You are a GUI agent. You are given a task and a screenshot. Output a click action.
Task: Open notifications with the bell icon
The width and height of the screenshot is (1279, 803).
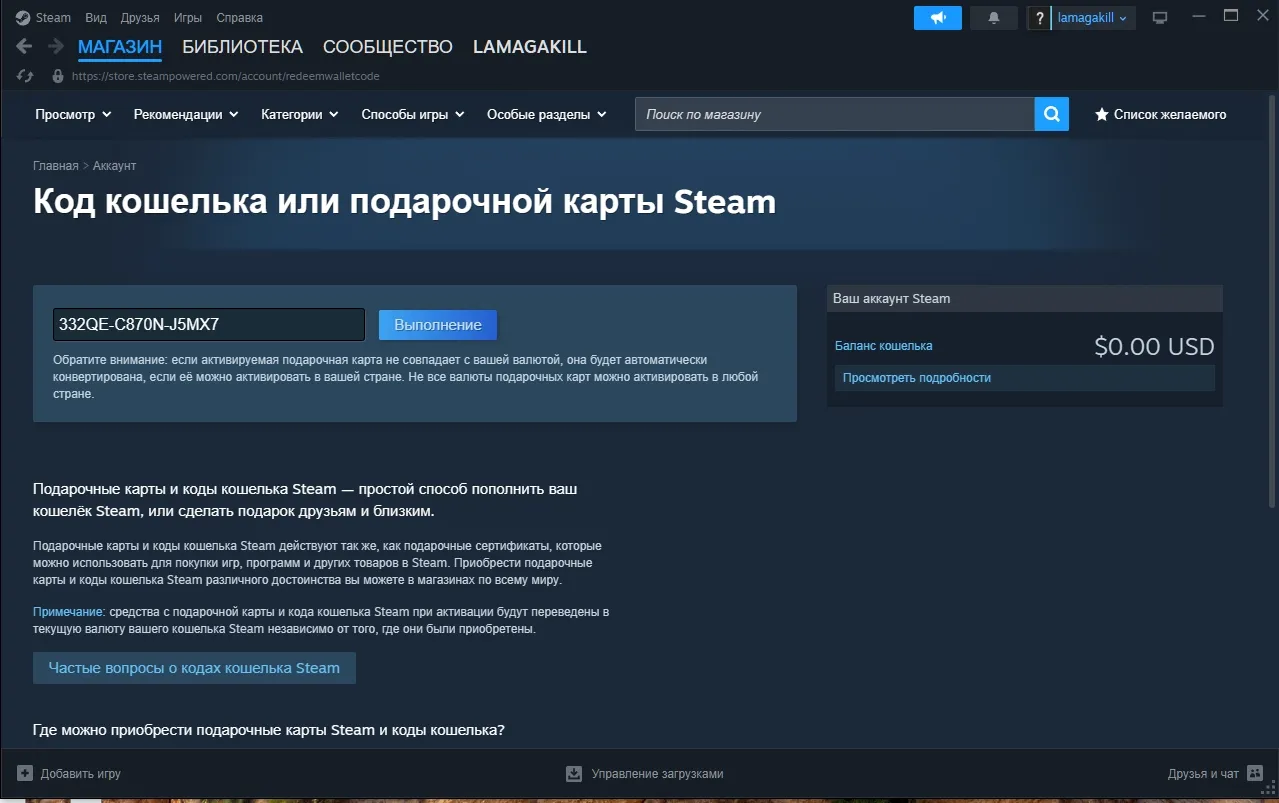click(x=994, y=18)
